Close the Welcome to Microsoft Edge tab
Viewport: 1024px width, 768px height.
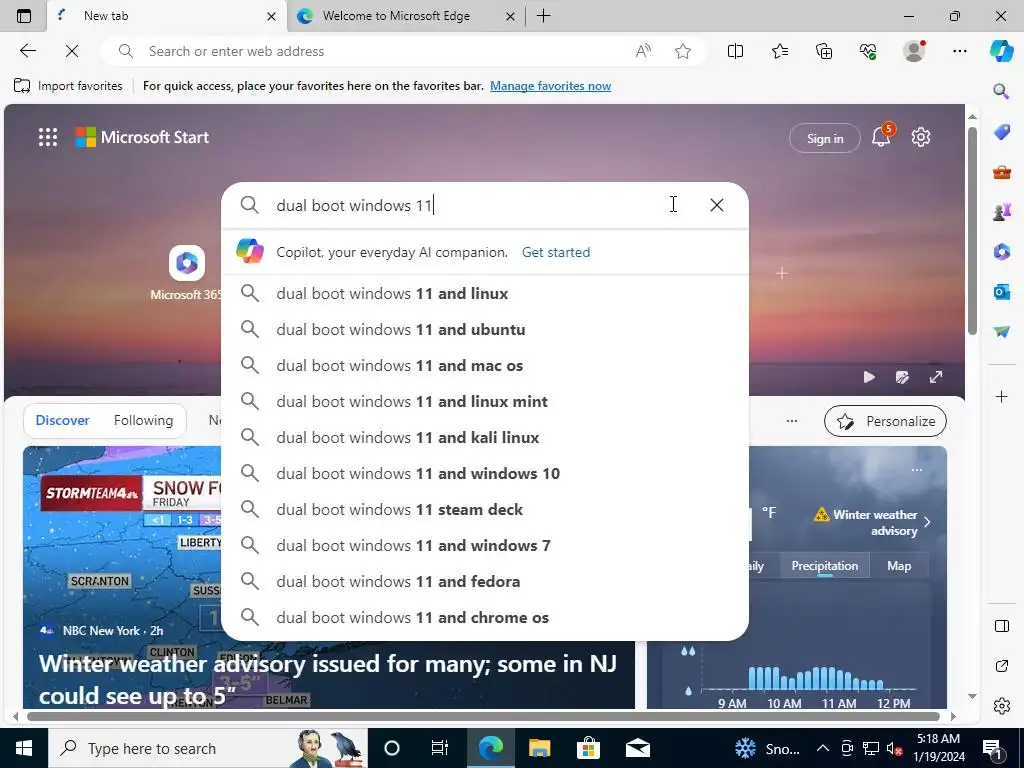(x=511, y=16)
